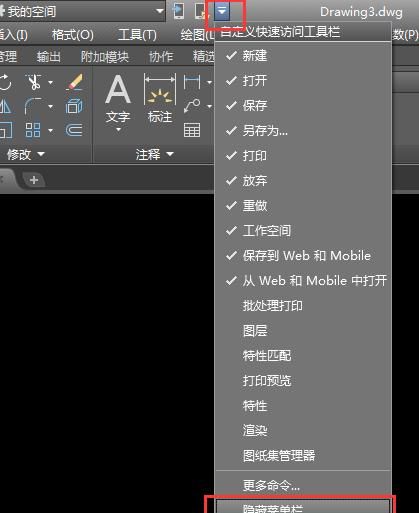
Task: Enable 批处理打印 in the toolbar list
Action: (303, 306)
